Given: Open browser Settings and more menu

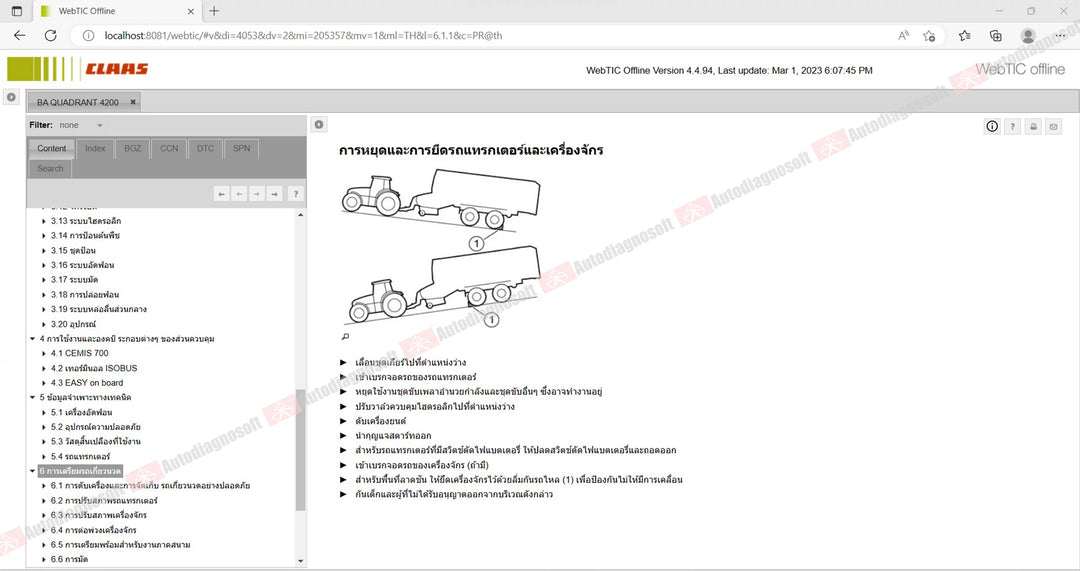Looking at the screenshot, I should (x=1061, y=35).
